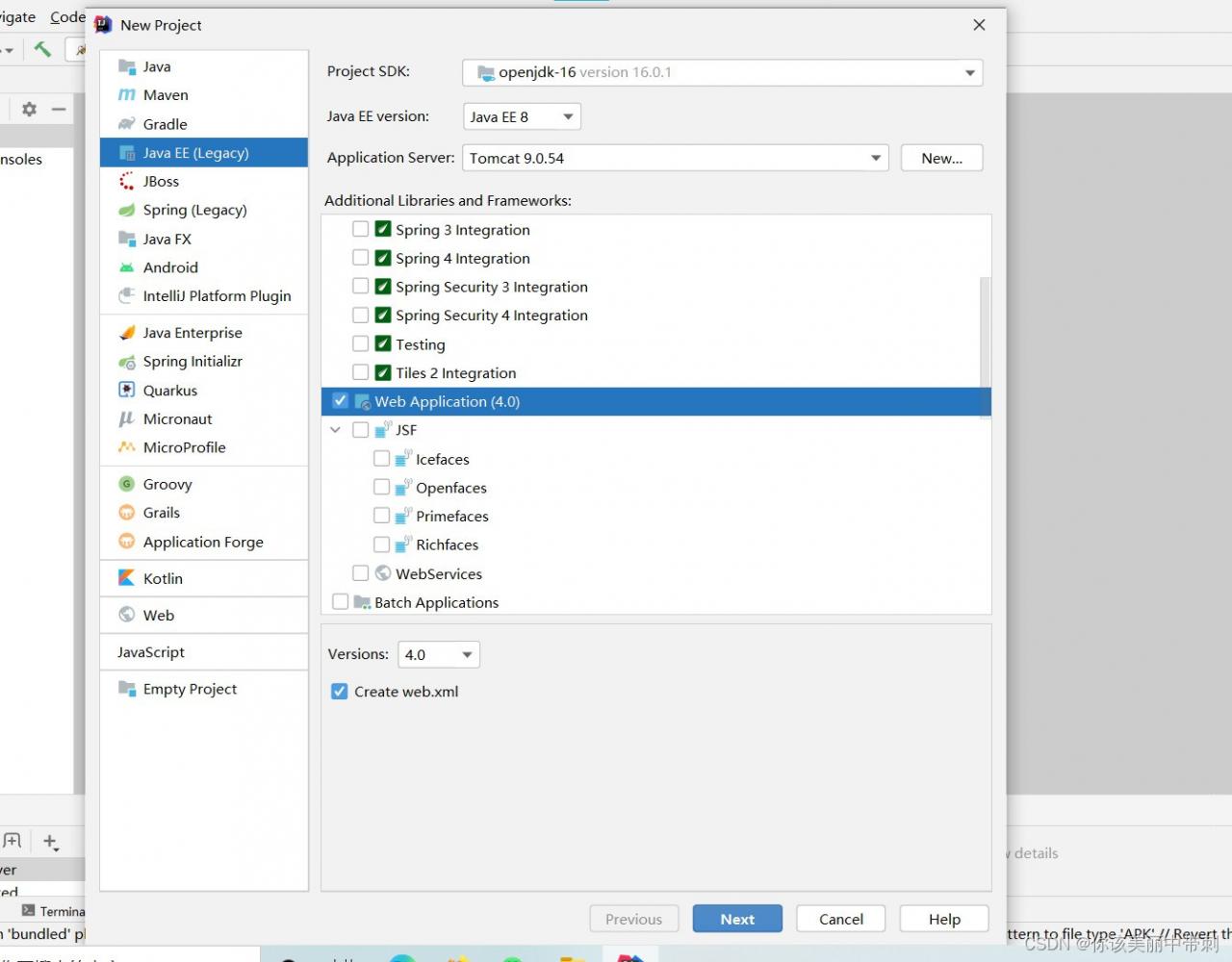The image size is (1232, 962).
Task: Open the Application Server dropdown
Action: click(x=676, y=158)
